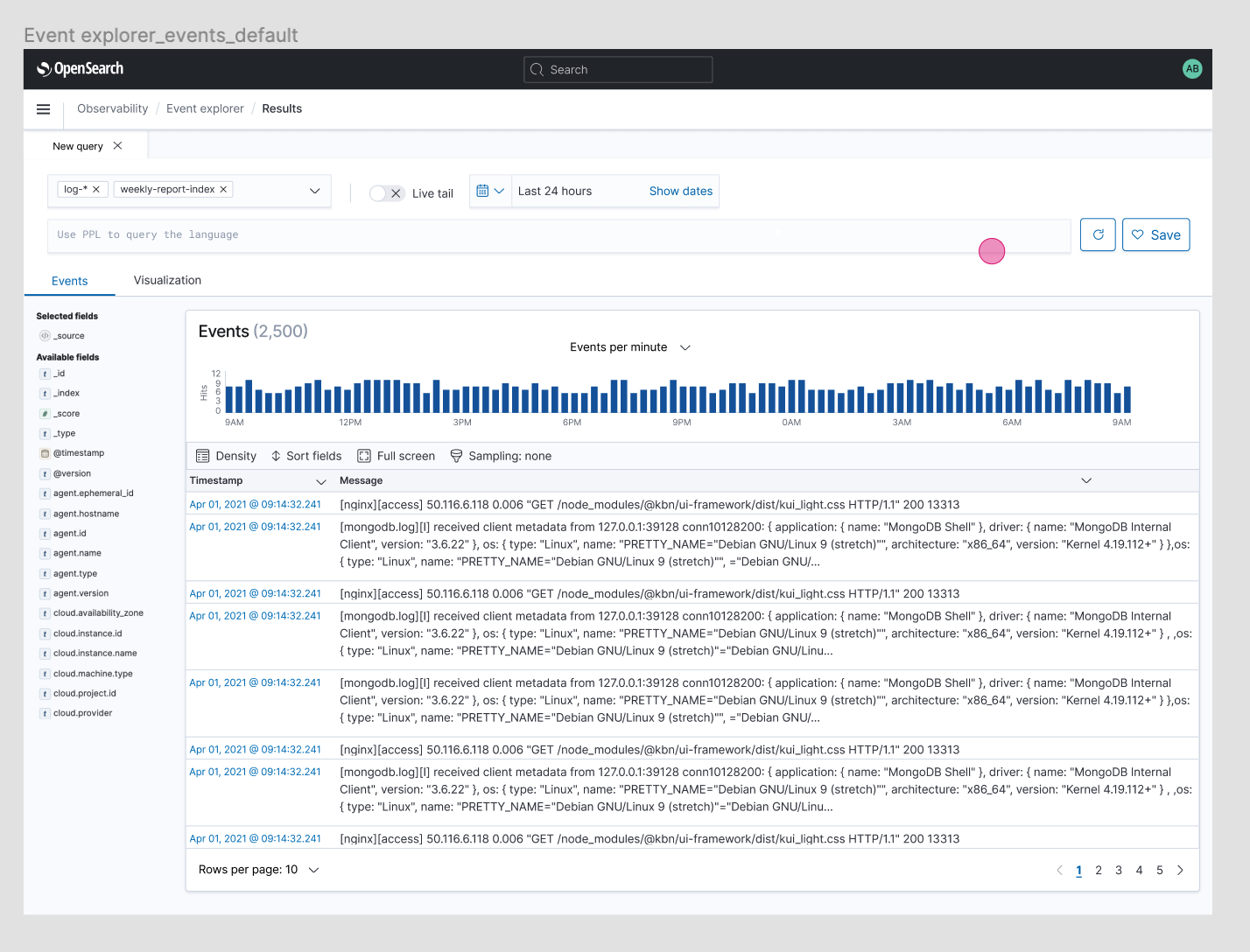Viewport: 1250px width, 952px height.
Task: Toggle the Live tail switch
Action: point(386,193)
